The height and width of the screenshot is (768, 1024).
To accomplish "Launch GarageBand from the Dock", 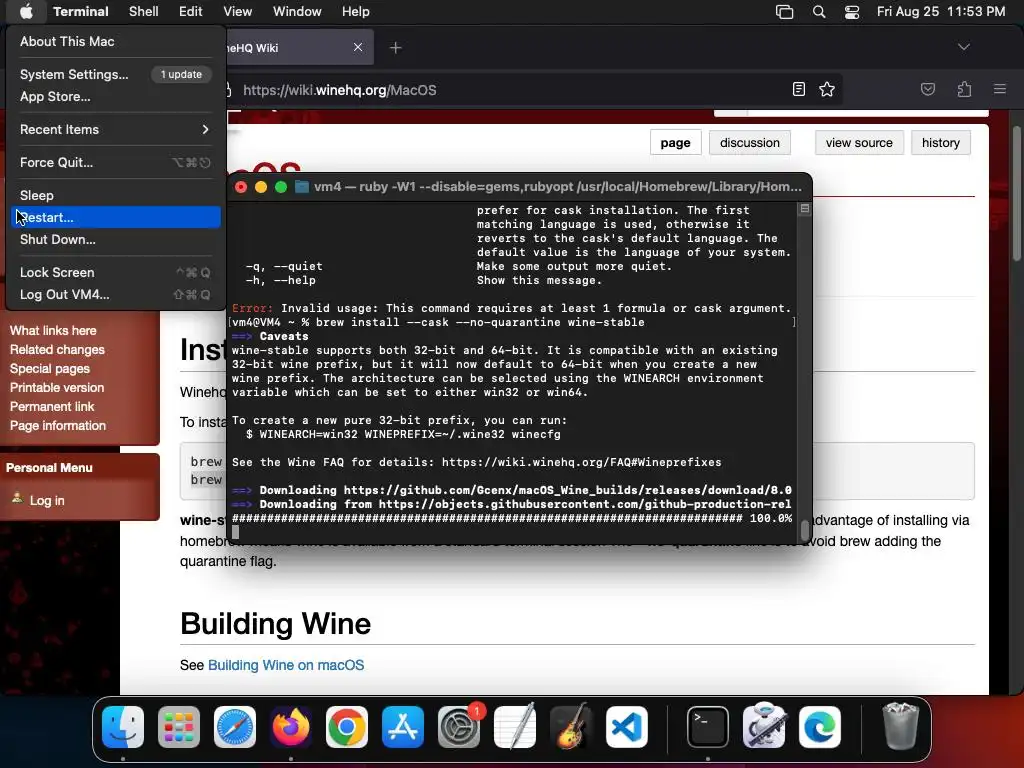I will [571, 727].
